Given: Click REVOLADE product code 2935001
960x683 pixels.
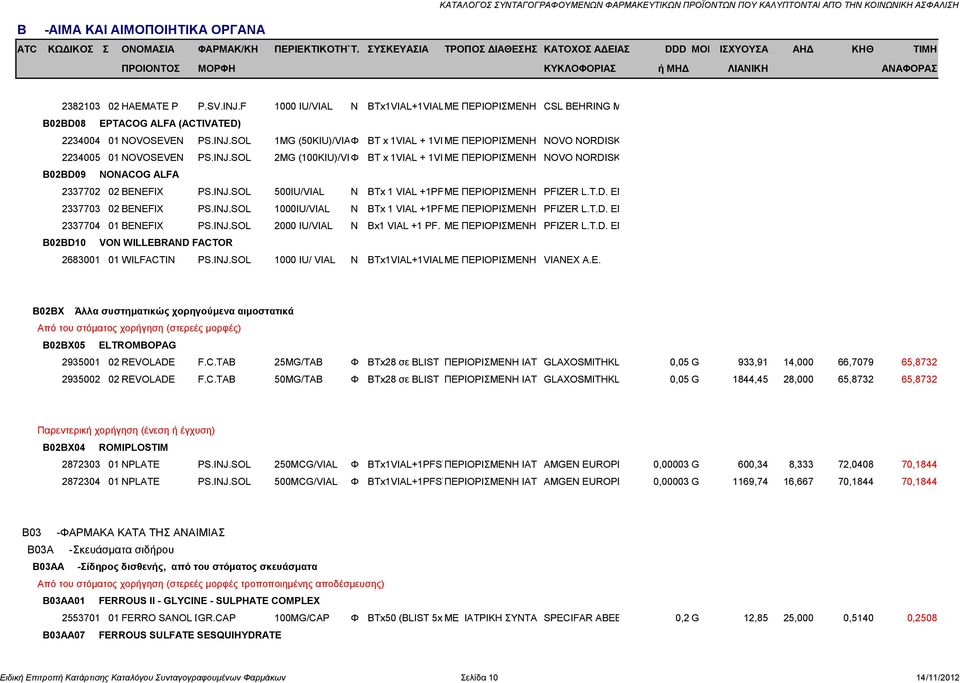Looking at the screenshot, I should tap(81, 362).
